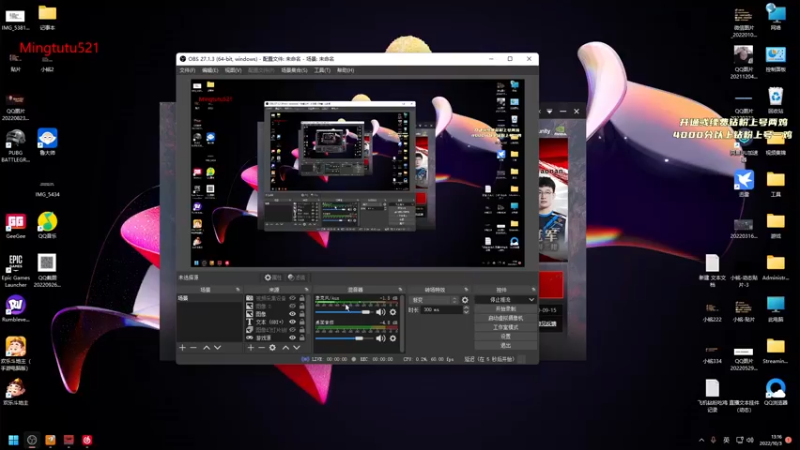Open the scene transition type dropdown
800x450 pixels.
434,300
